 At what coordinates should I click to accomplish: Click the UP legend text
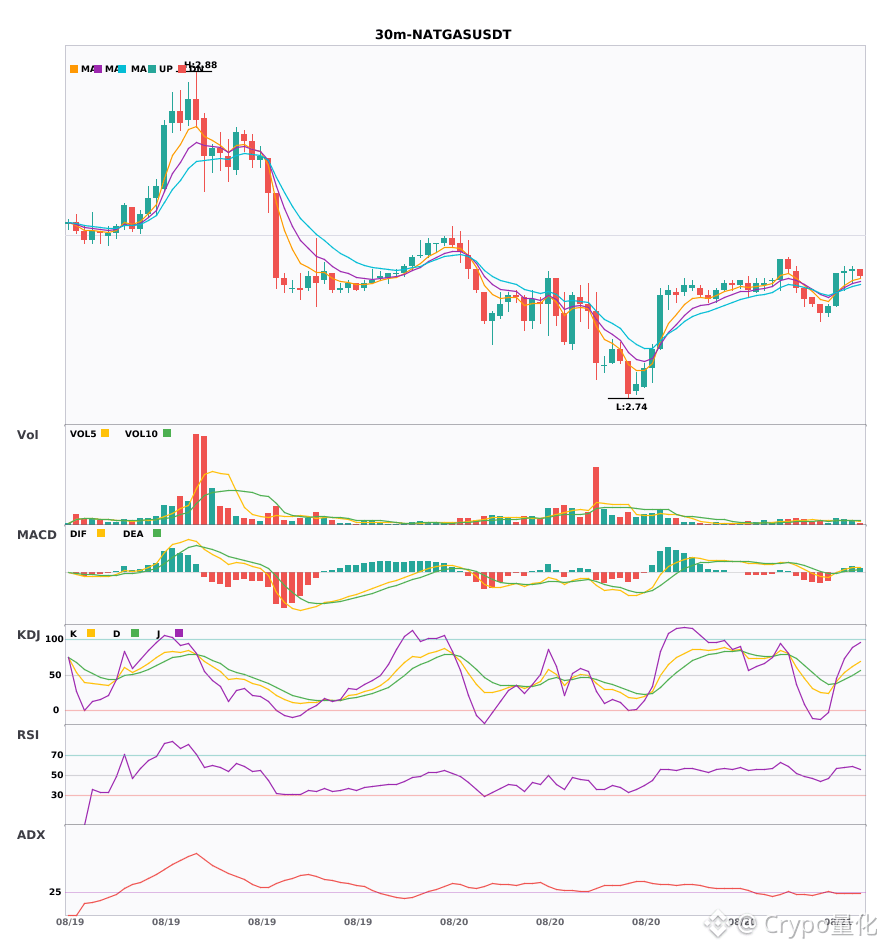(x=166, y=69)
